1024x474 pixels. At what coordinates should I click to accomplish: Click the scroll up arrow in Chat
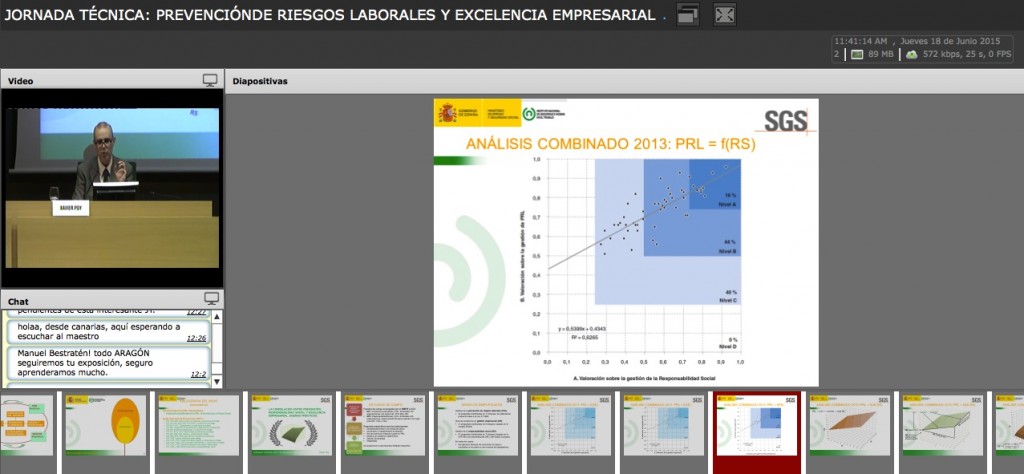(x=217, y=318)
